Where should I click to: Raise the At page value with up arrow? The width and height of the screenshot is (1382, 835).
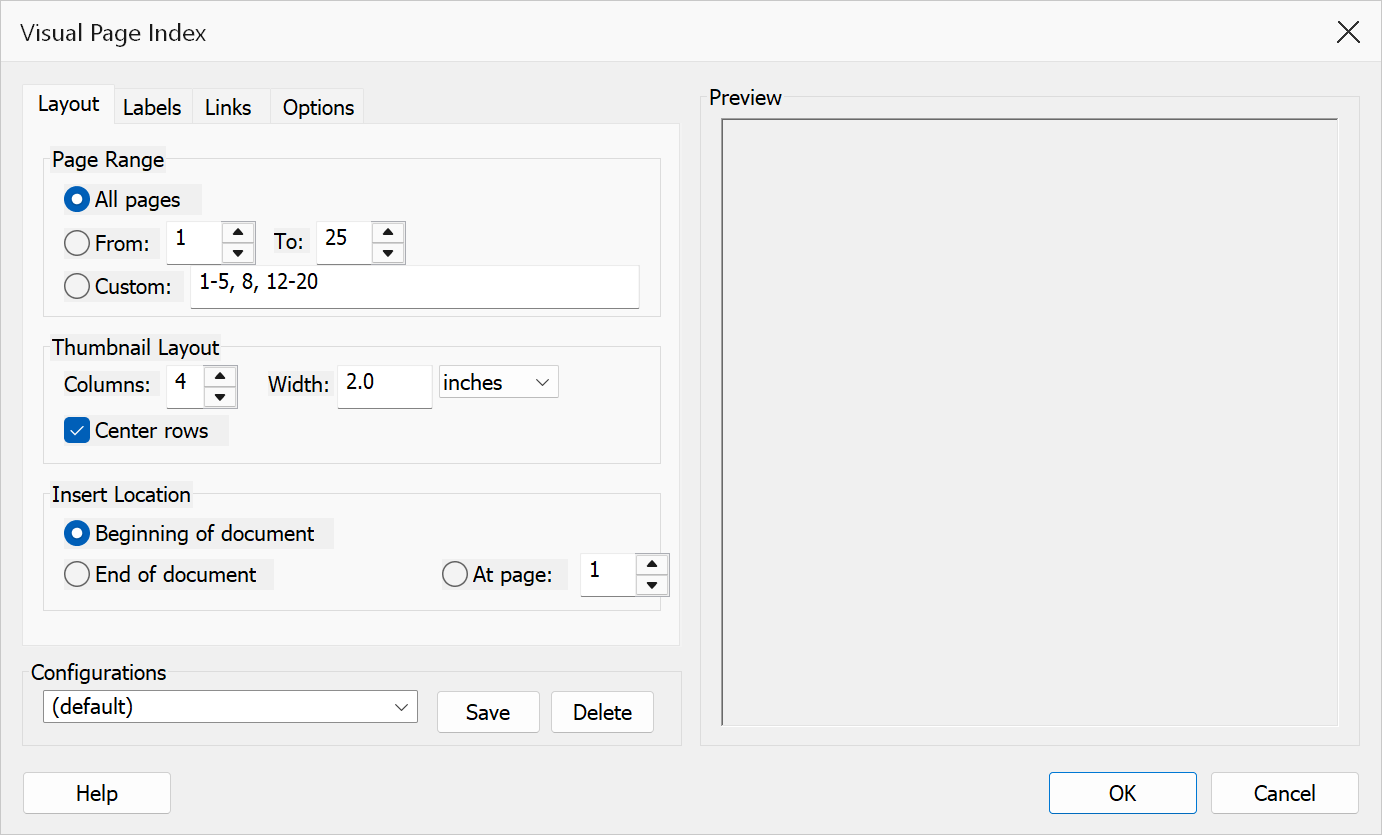pyautogui.click(x=652, y=565)
